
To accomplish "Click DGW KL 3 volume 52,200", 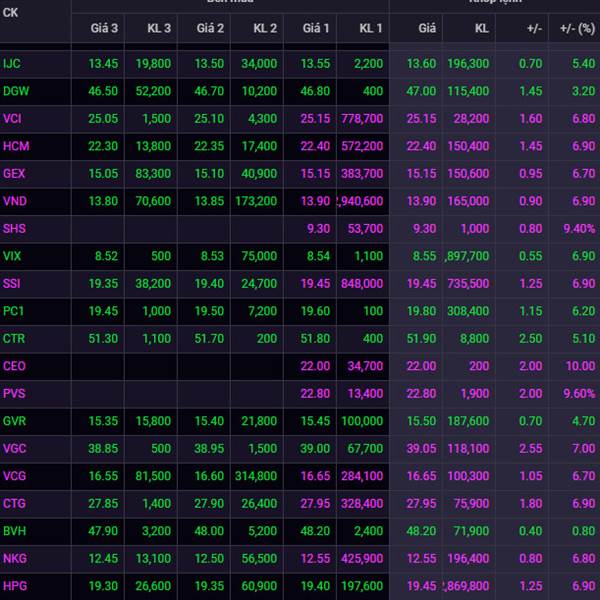I will (153, 91).
